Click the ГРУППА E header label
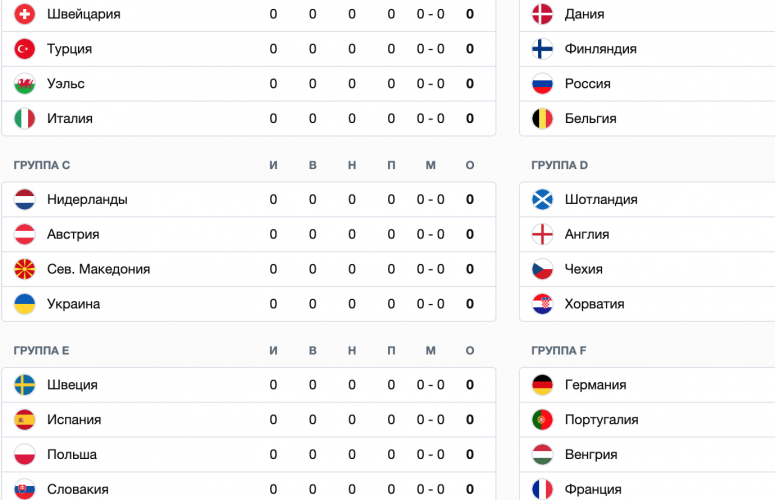The image size is (775, 500). (x=41, y=350)
